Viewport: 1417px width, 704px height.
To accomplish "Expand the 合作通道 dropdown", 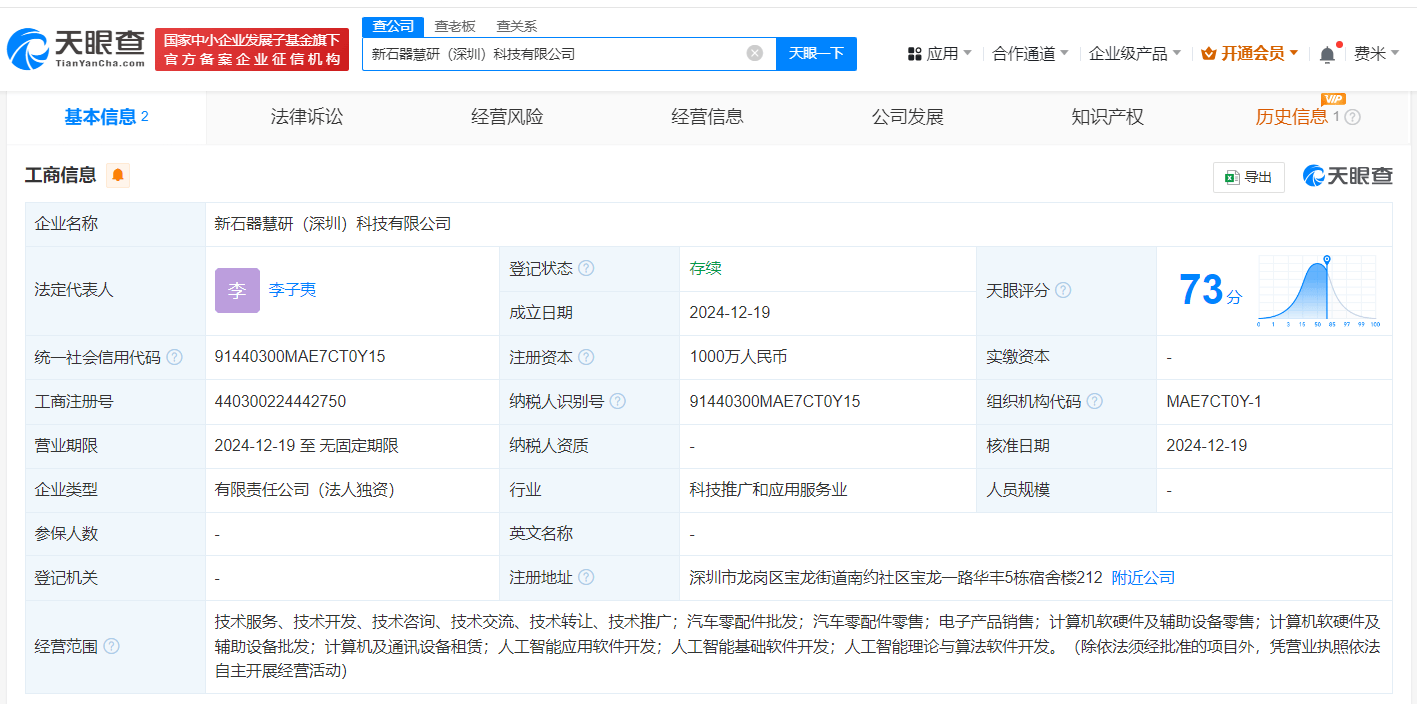I will pyautogui.click(x=1030, y=54).
